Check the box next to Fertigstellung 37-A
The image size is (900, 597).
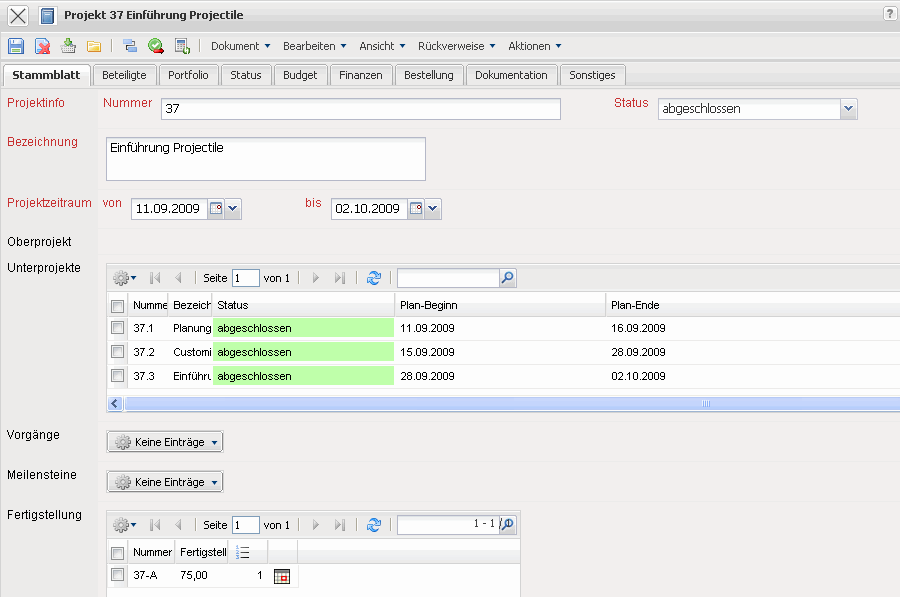(117, 575)
